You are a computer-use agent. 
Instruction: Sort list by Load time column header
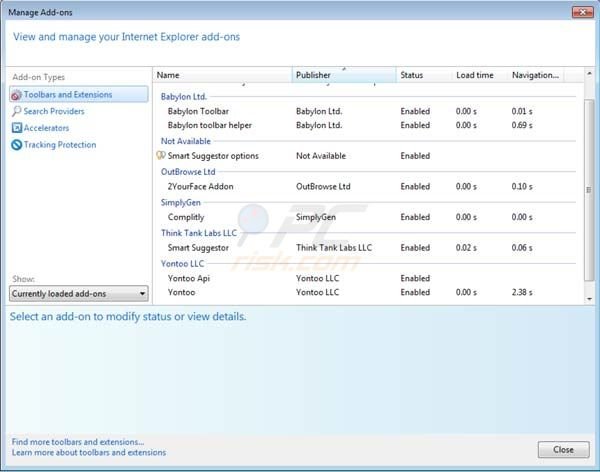point(480,75)
